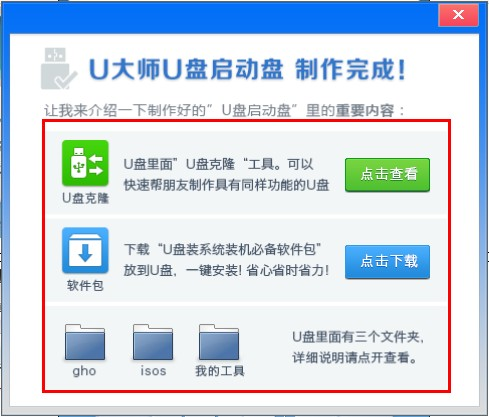This screenshot has width=489, height=417.
Task: Select the 软件包 label under the blue icon
Action: point(85,286)
